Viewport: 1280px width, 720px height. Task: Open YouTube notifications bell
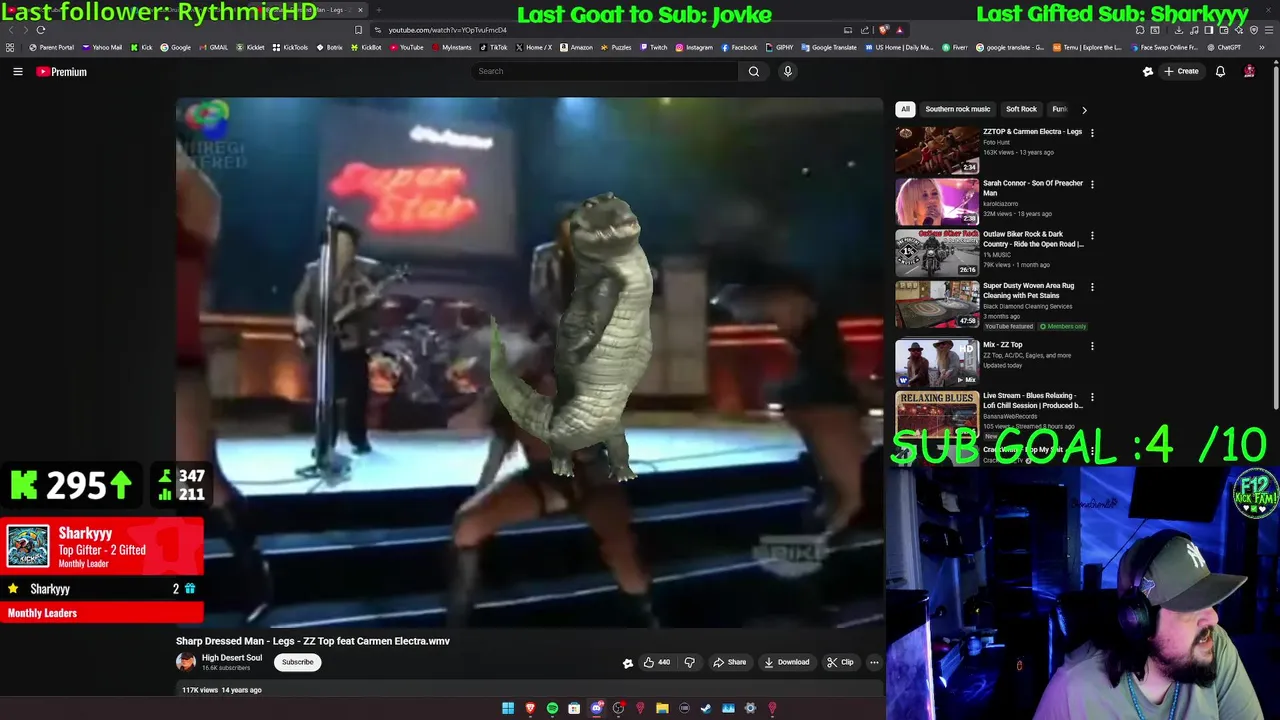(1220, 71)
